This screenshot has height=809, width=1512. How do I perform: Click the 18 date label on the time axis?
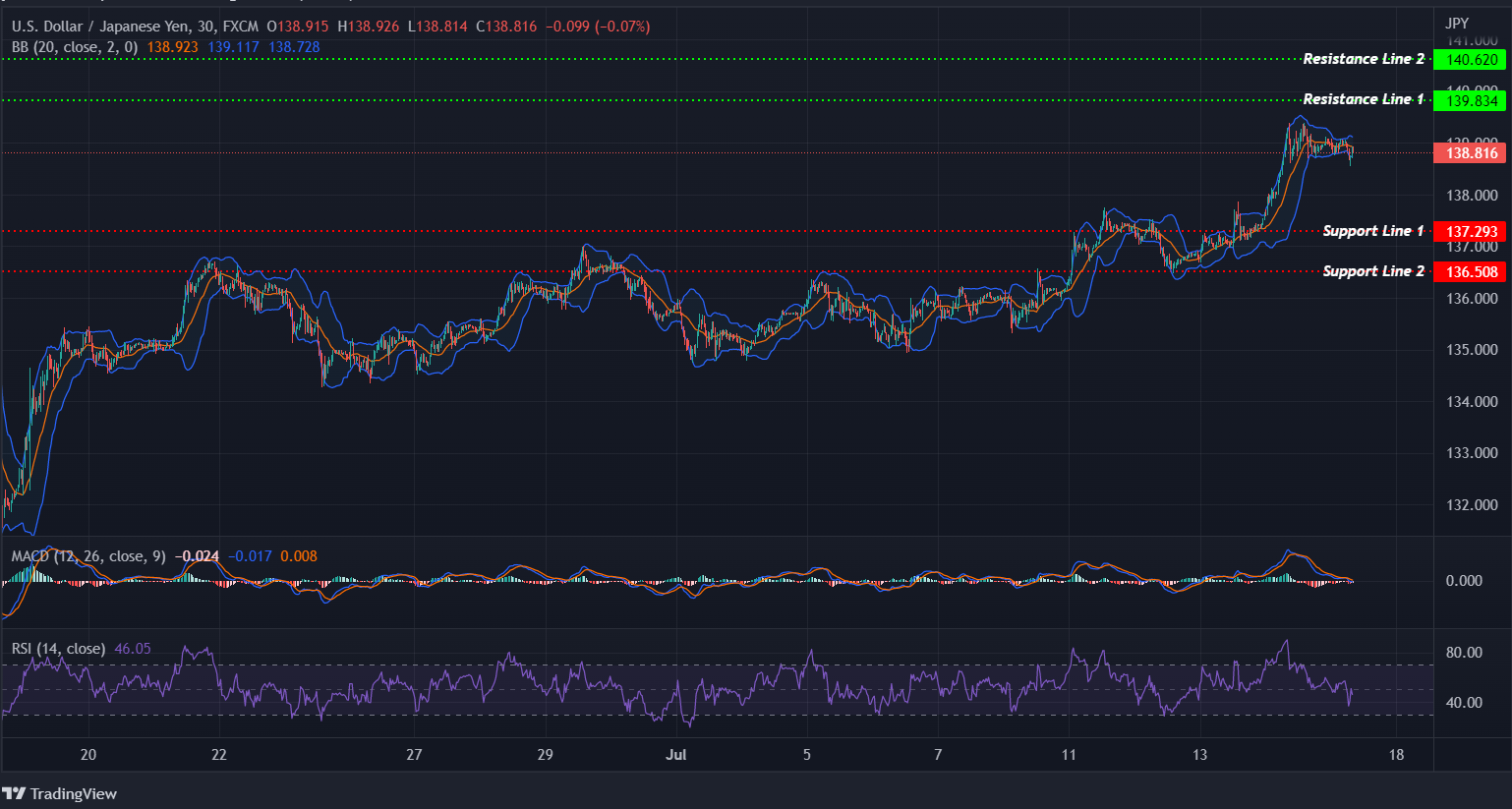pyautogui.click(x=1395, y=756)
